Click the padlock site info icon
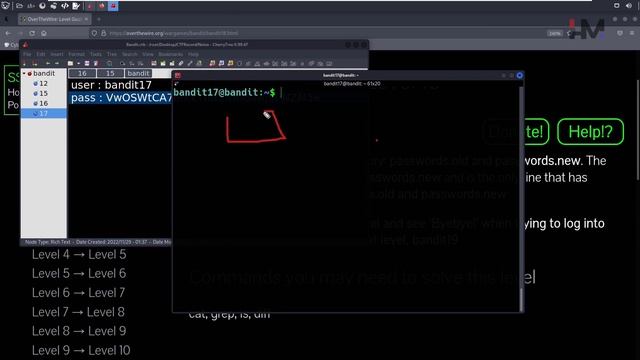Image resolution: width=640 pixels, height=360 pixels. click(104, 33)
